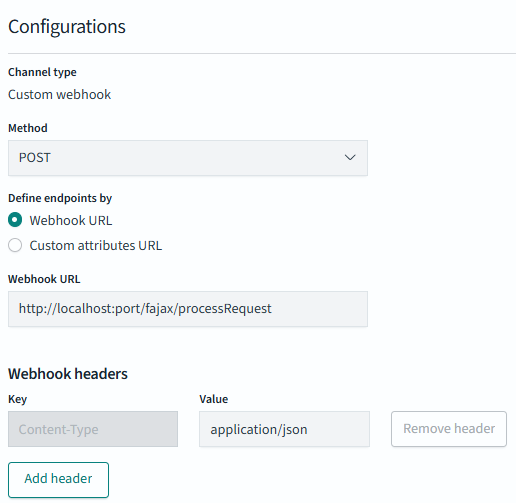516x503 pixels.
Task: Open the Method dropdown showing POST
Action: [188, 158]
